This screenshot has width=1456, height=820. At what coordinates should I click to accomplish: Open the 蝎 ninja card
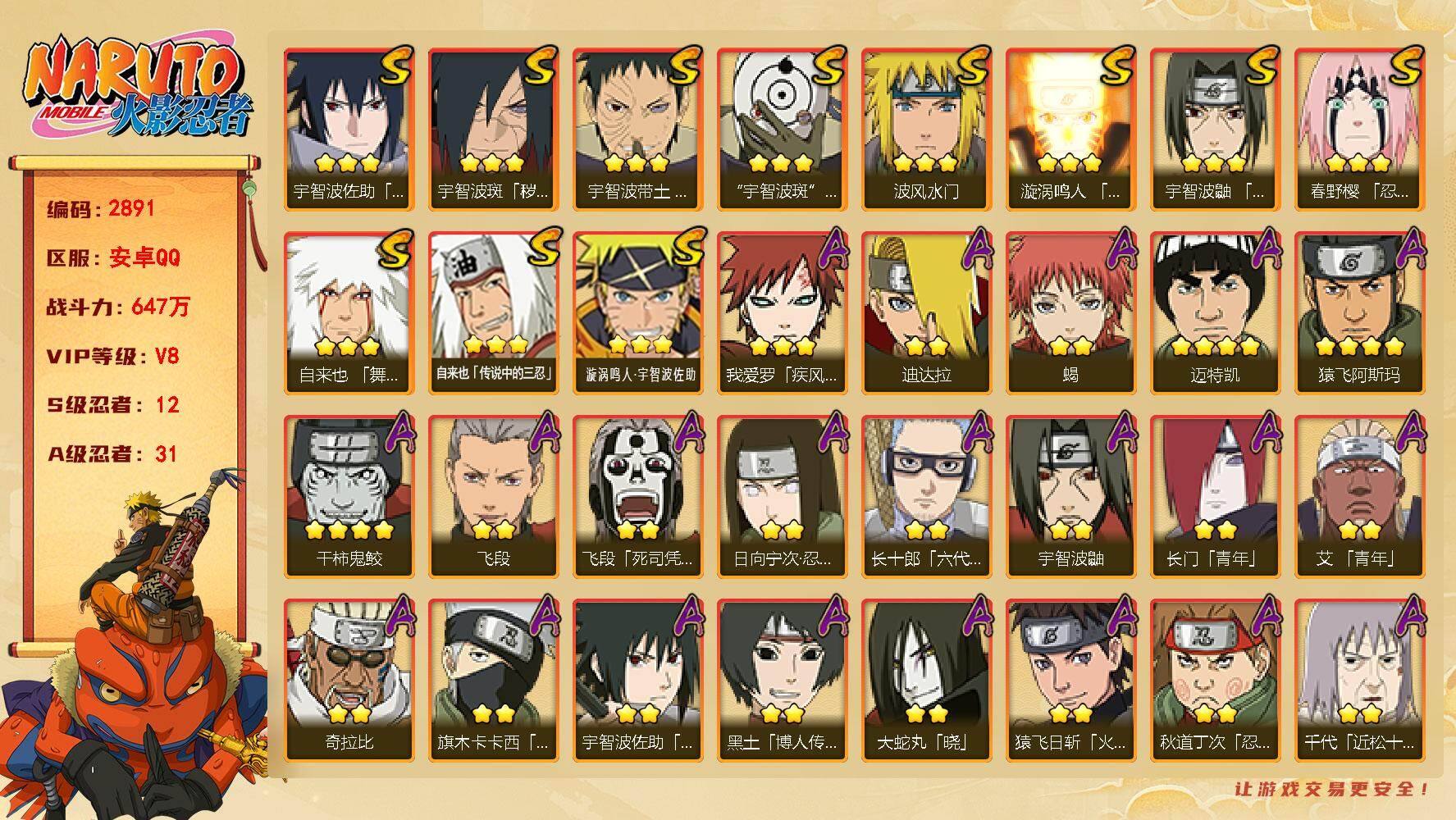1070,313
